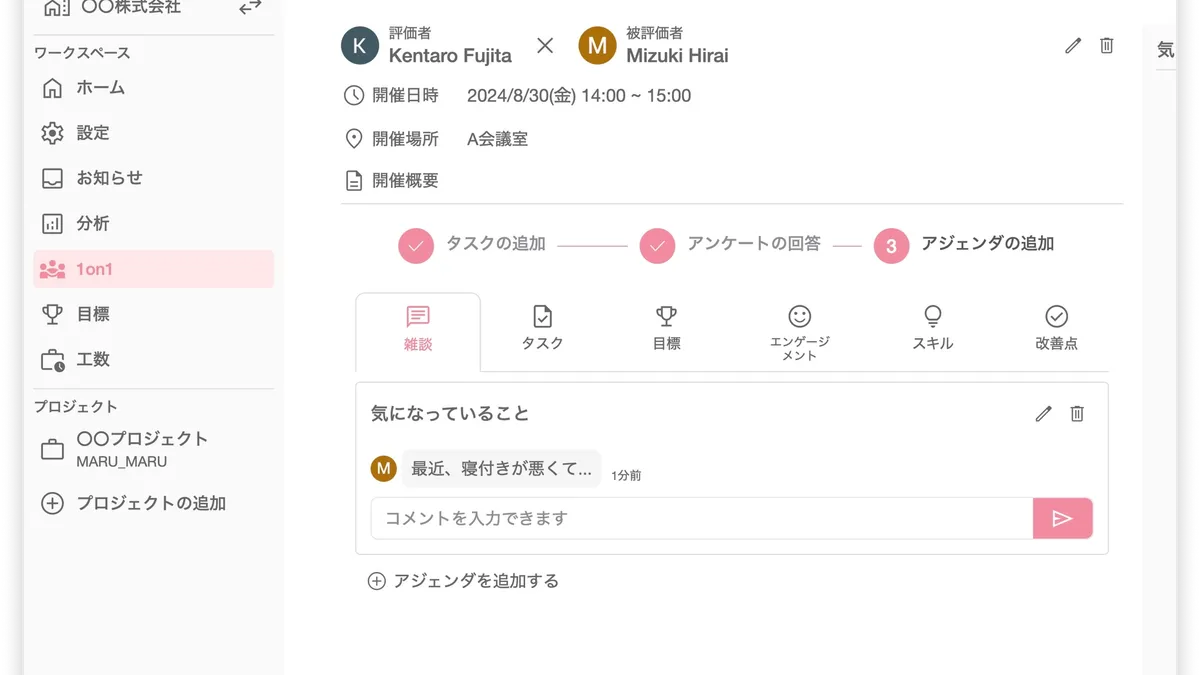Click the send comment arrow button
This screenshot has width=1200, height=675.
[1063, 518]
